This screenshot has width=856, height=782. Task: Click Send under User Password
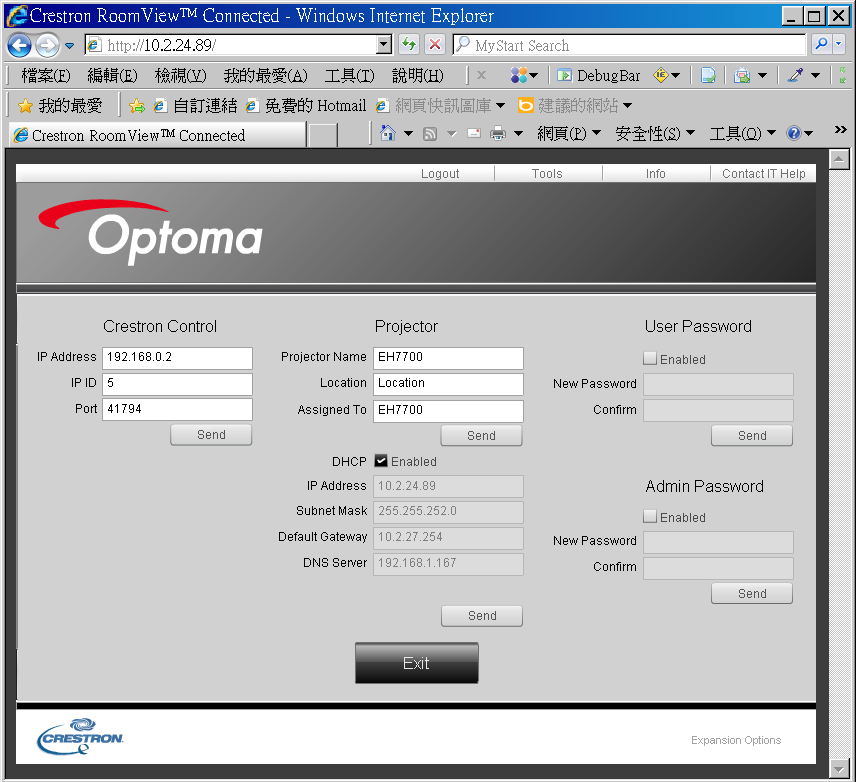(752, 436)
